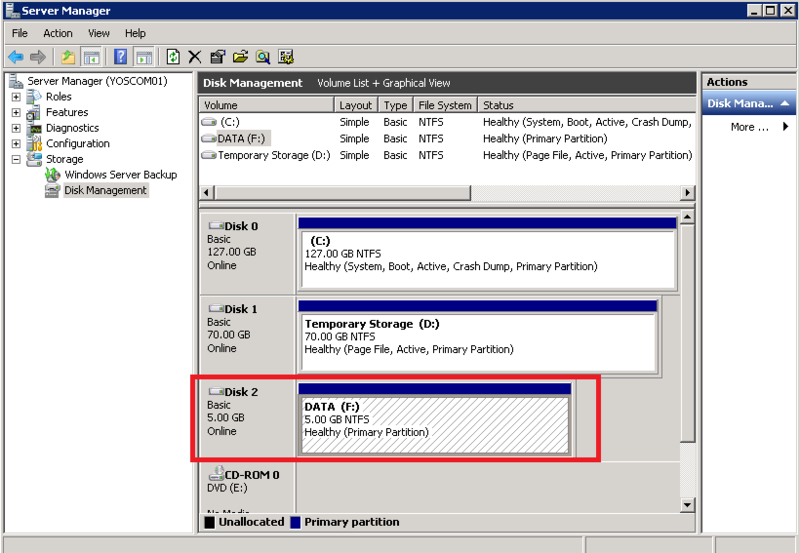Viewport: 800px width, 553px height.
Task: Expand the Configuration tree node
Action: (x=16, y=144)
